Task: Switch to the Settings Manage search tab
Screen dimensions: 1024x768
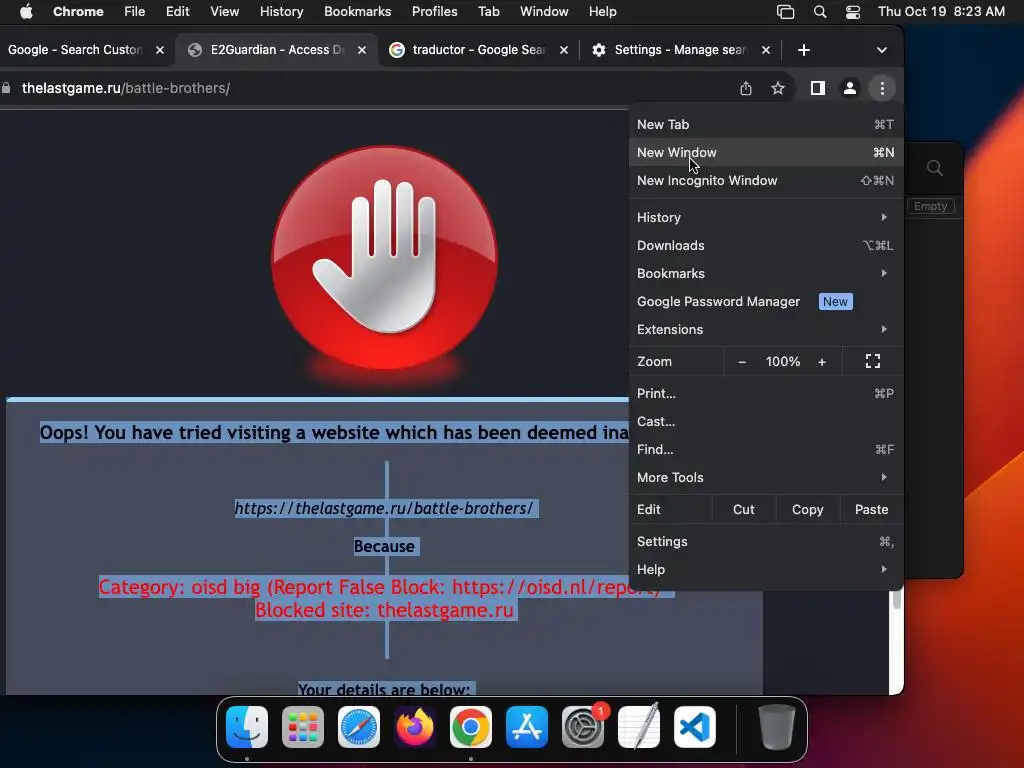Action: [x=679, y=50]
